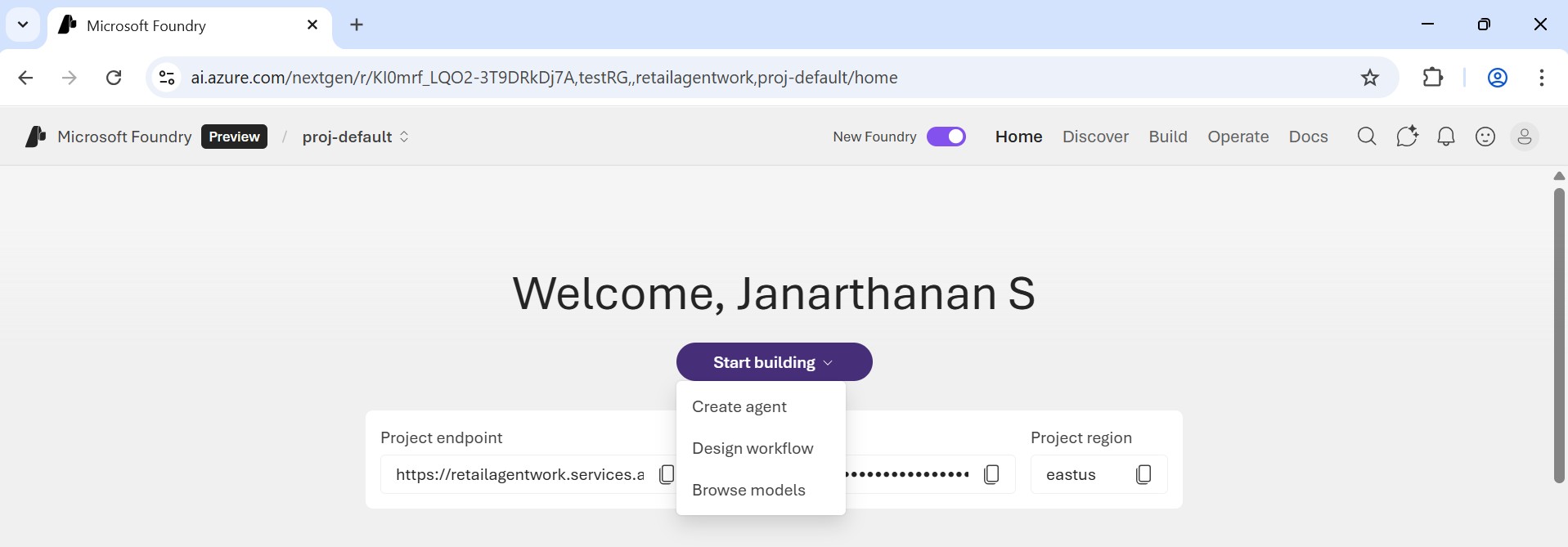The width and height of the screenshot is (1568, 547).
Task: Switch to the Build tab
Action: (1168, 137)
